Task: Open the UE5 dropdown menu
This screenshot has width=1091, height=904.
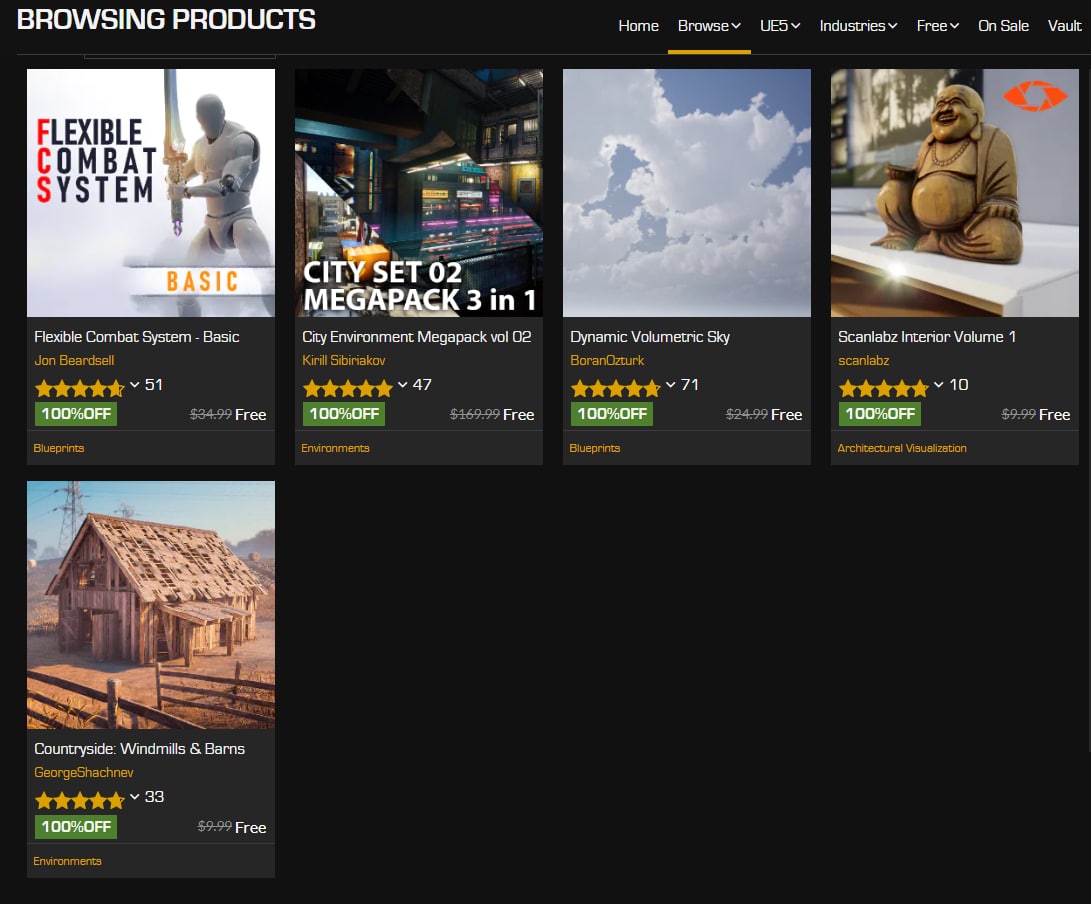Action: 780,26
